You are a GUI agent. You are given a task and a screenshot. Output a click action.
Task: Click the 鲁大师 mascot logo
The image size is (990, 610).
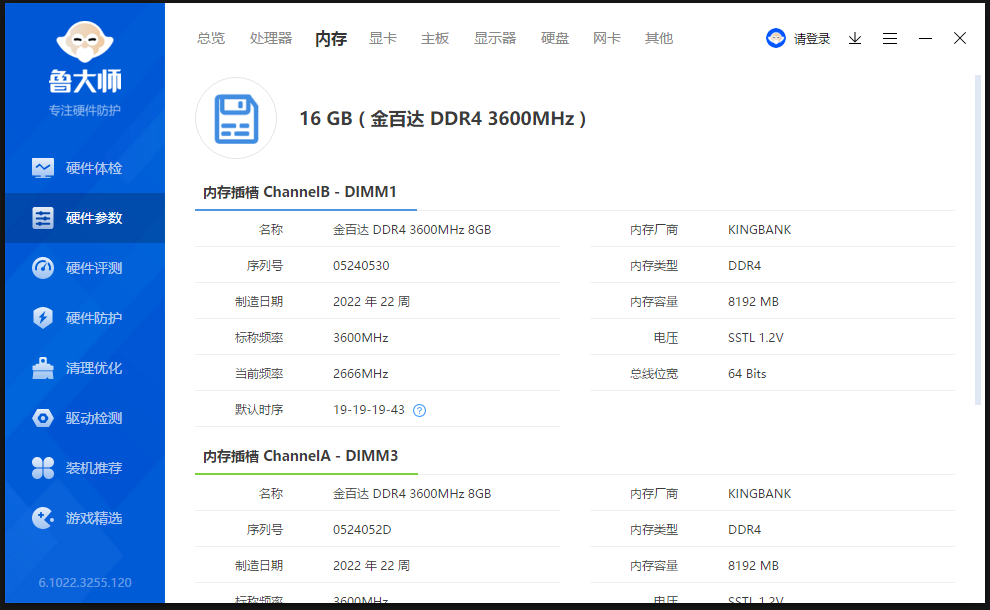coord(85,42)
